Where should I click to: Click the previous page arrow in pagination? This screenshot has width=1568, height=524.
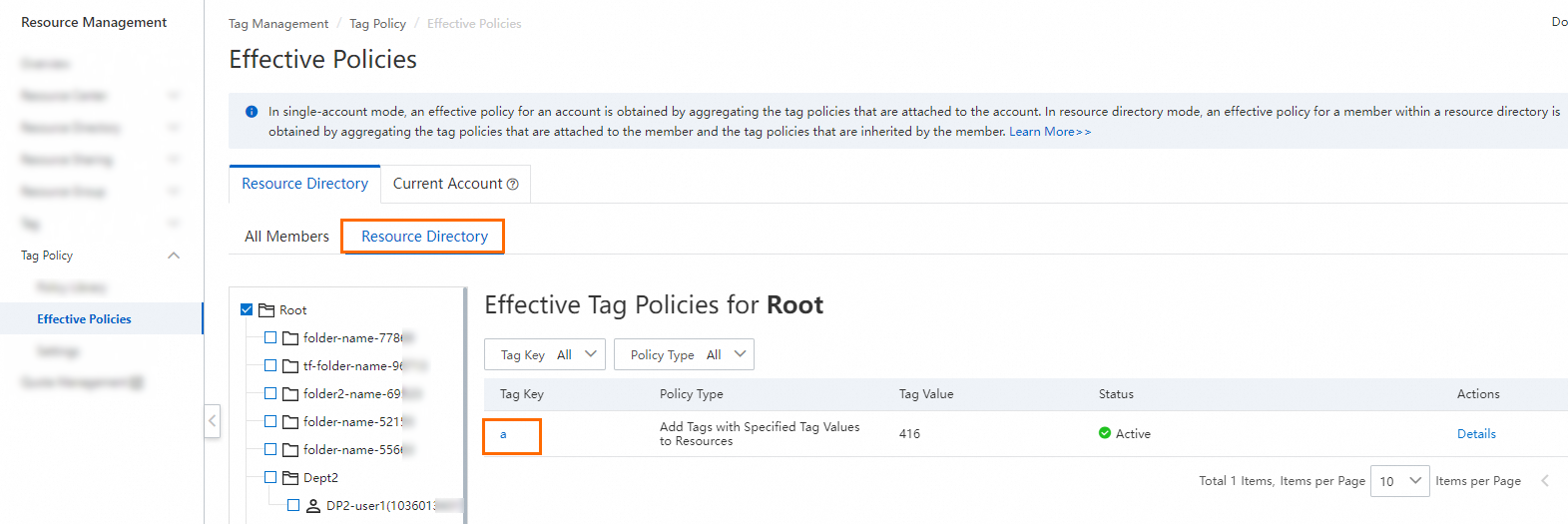point(1544,481)
